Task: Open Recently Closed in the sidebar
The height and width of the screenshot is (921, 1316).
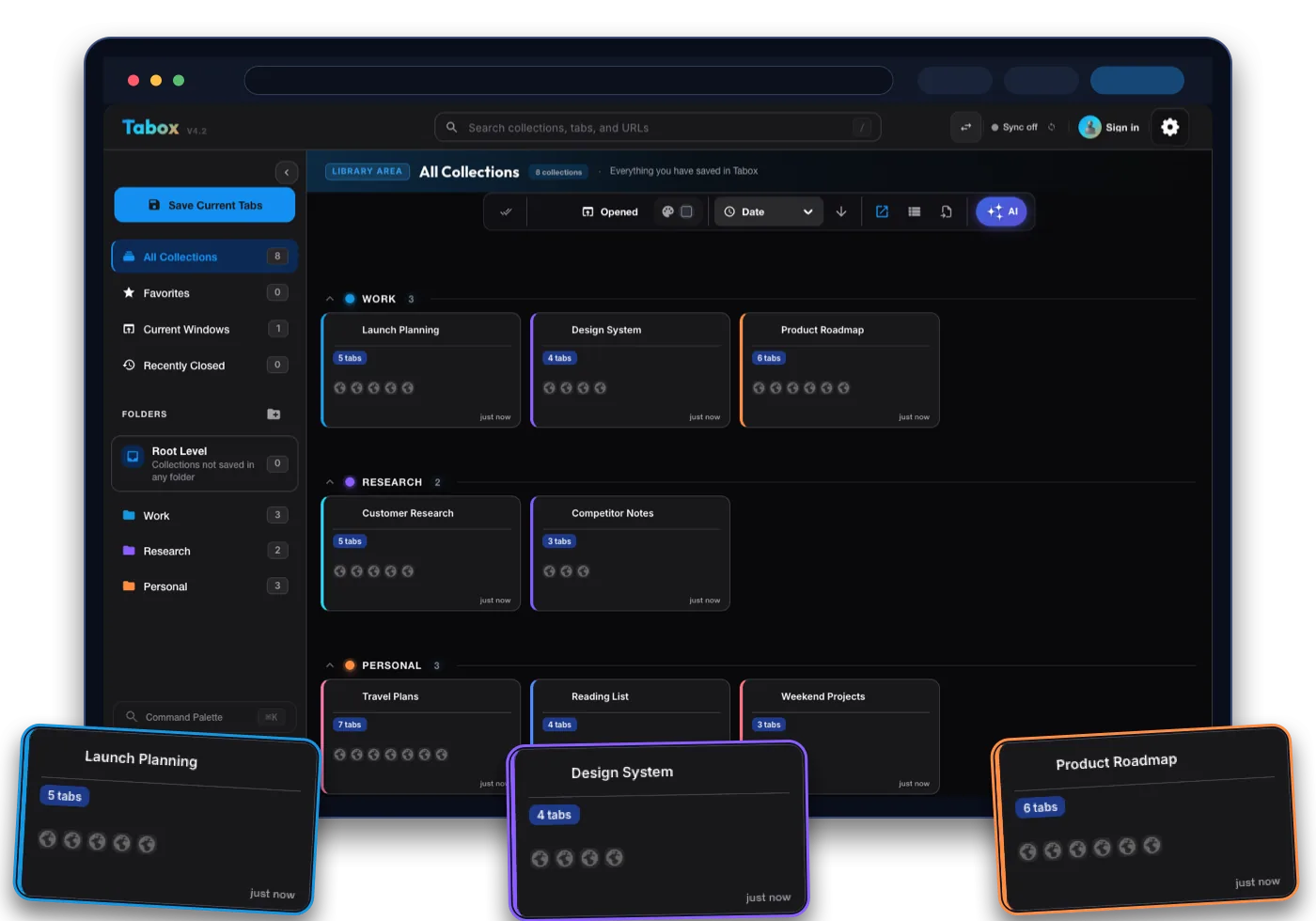Action: [x=205, y=366]
